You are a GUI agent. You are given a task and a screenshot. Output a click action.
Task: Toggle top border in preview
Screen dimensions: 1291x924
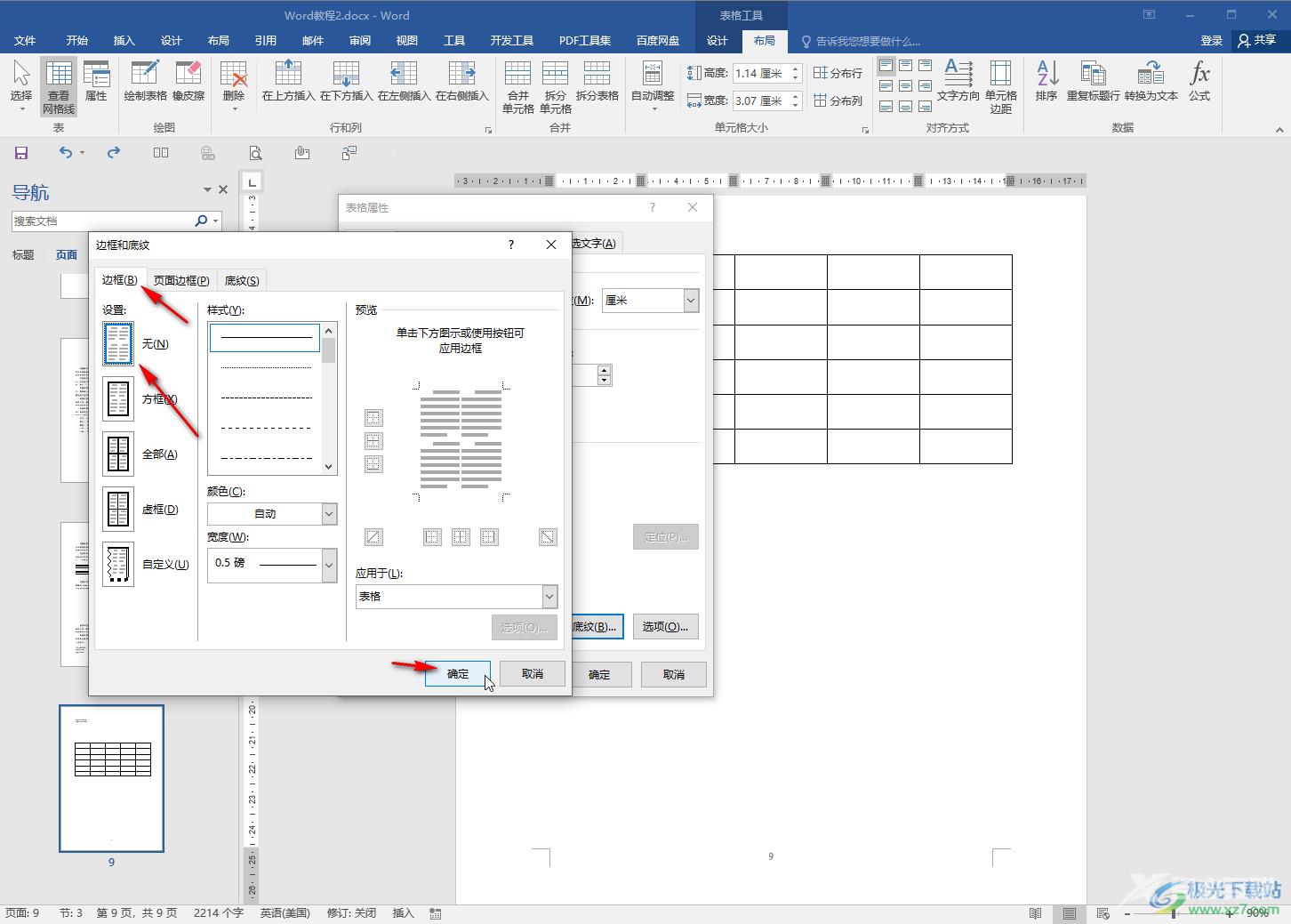[373, 418]
